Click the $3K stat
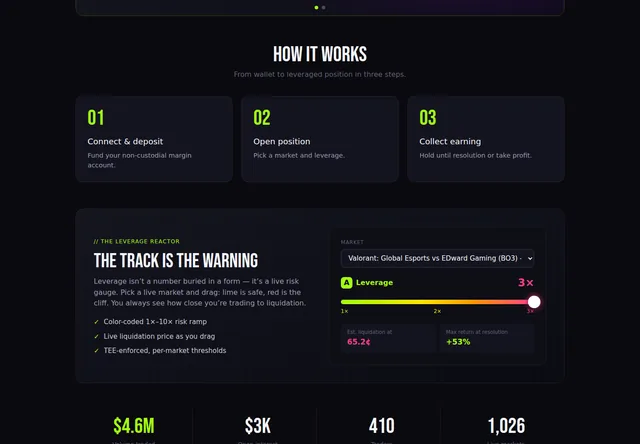Viewport: 640px width, 444px height. pyautogui.click(x=258, y=426)
